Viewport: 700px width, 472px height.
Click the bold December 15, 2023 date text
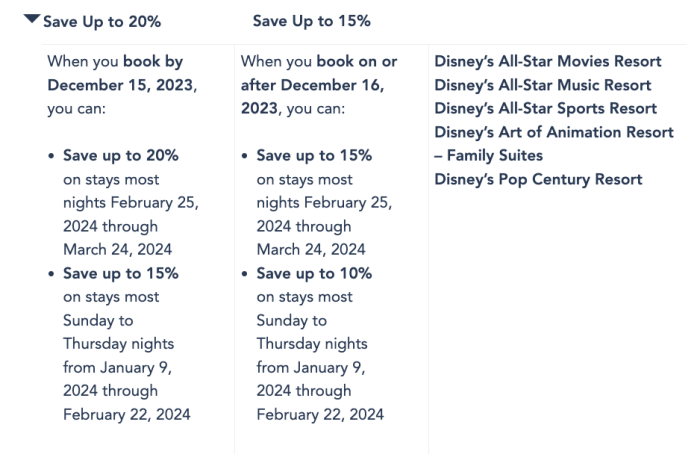[121, 86]
